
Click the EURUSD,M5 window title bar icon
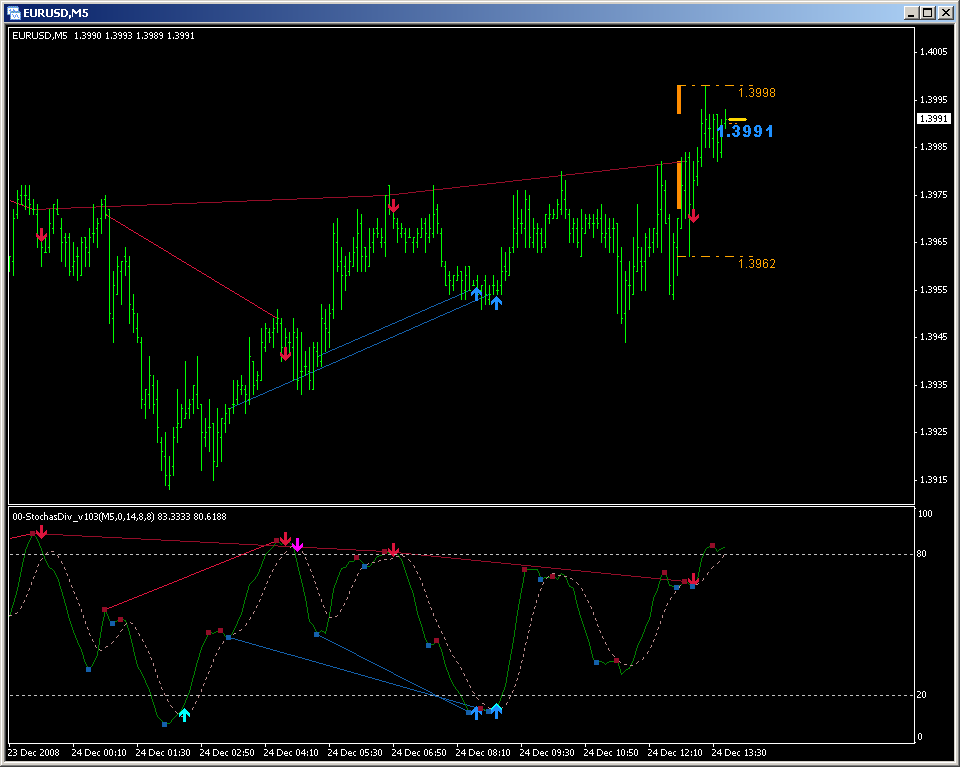pyautogui.click(x=13, y=12)
